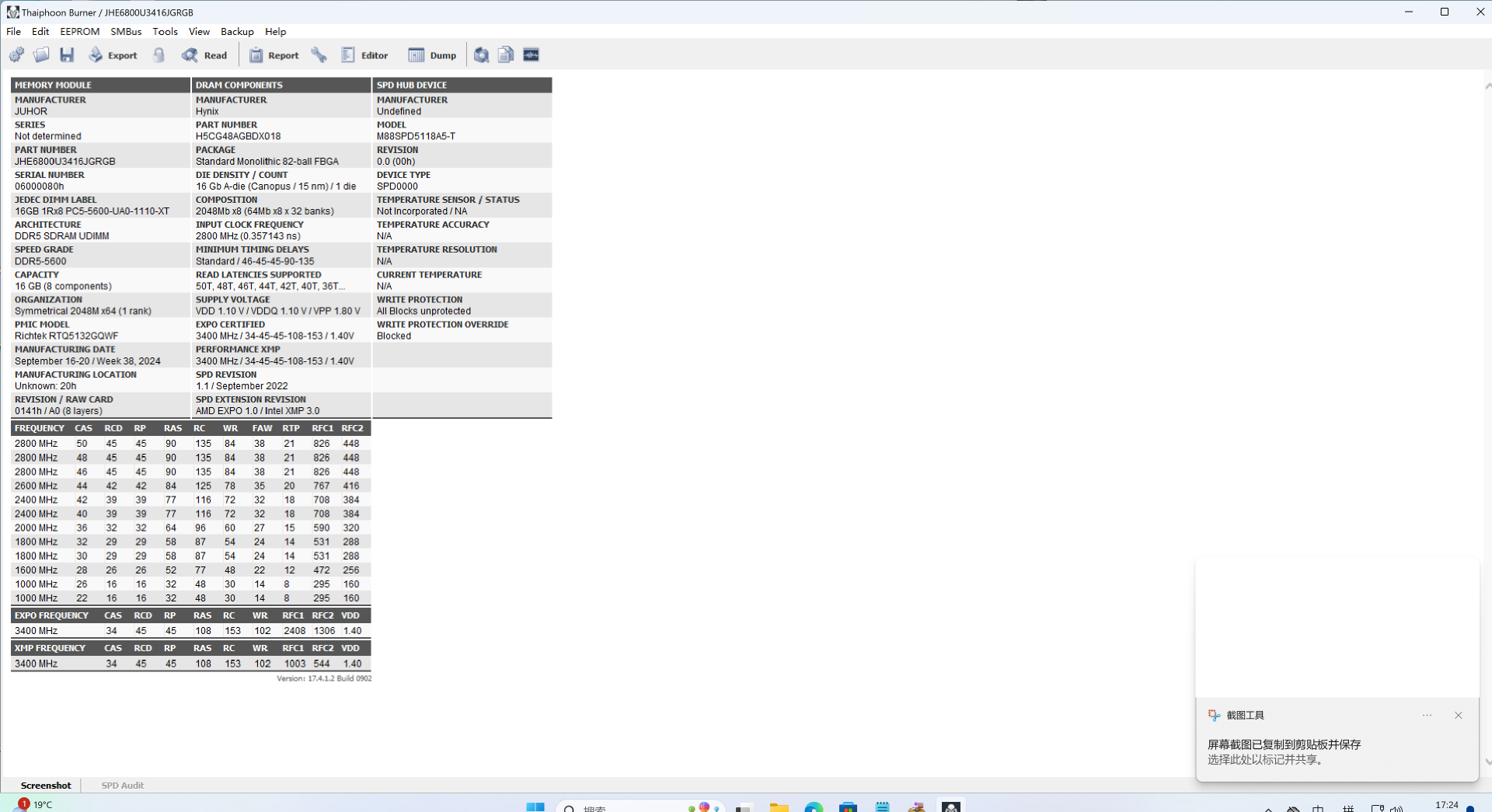Open the Edit menu
Viewport: 1492px width, 812px height.
[40, 32]
